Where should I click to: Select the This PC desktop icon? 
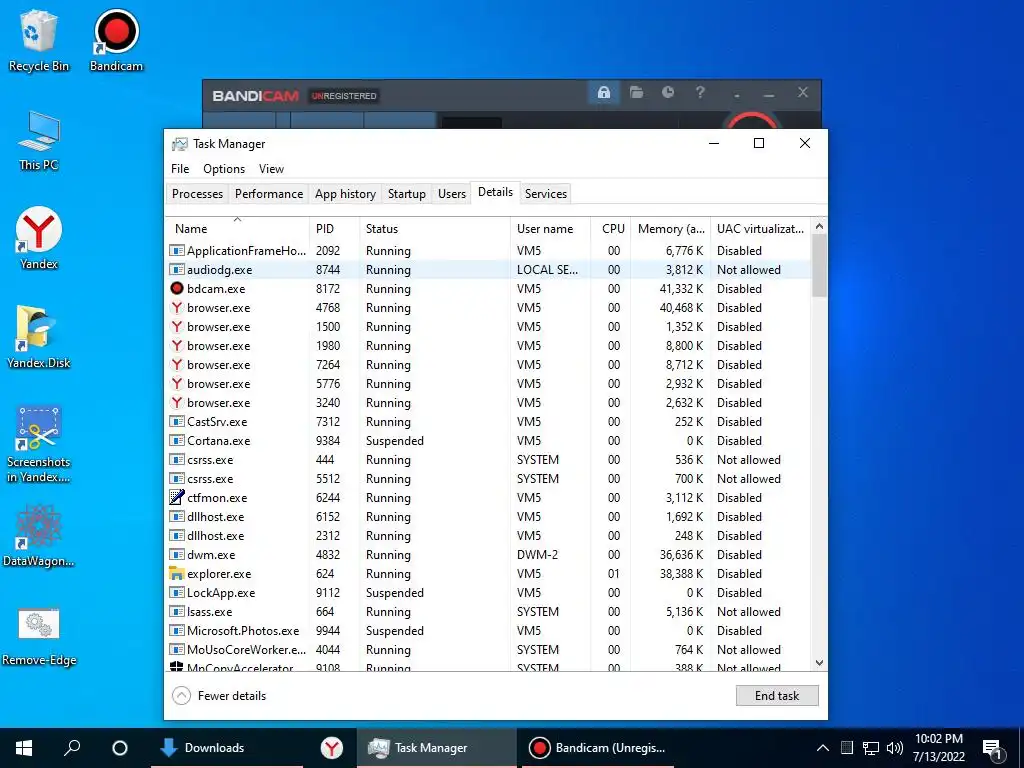39,140
